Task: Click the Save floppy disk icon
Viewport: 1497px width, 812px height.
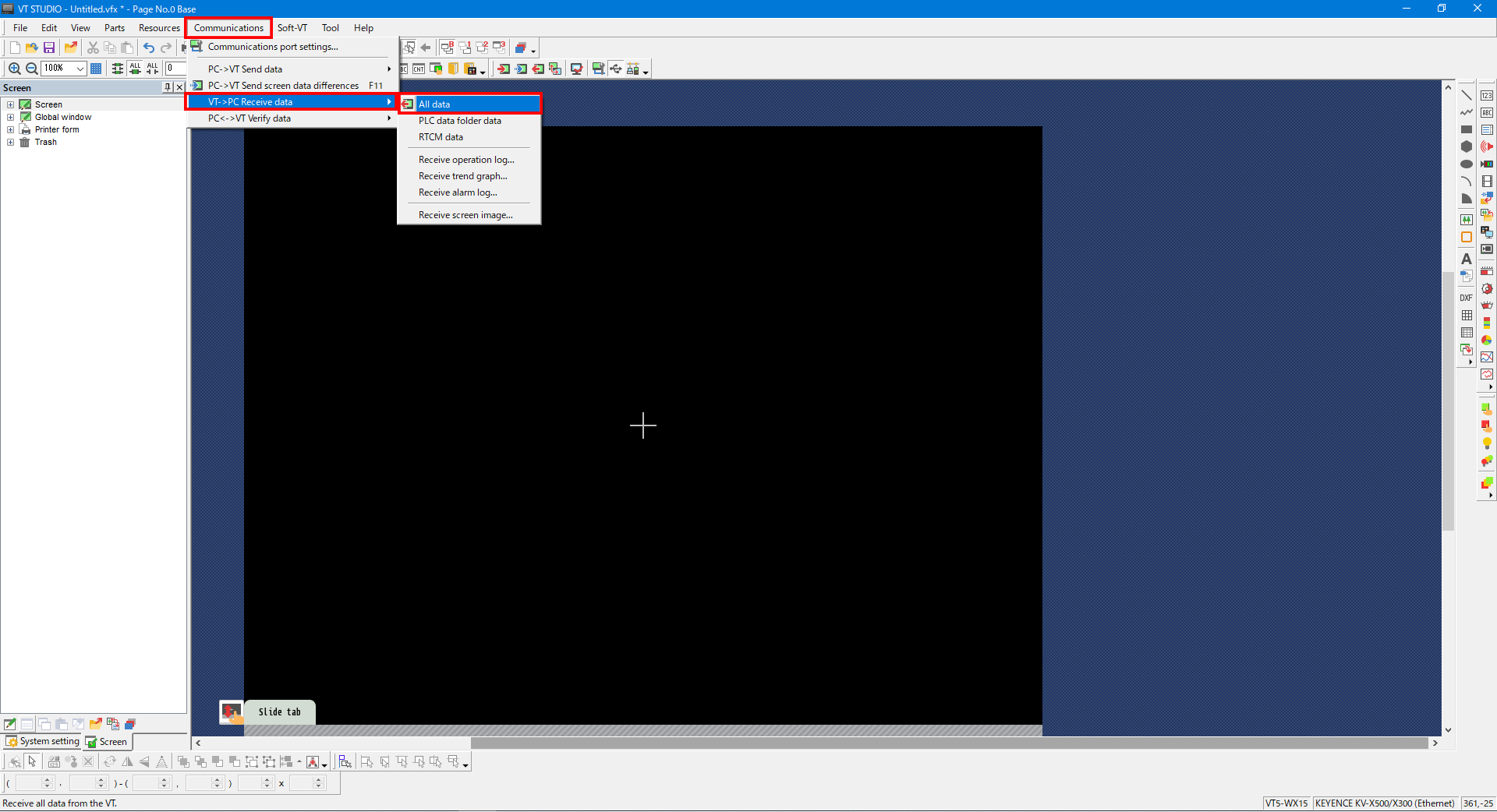Action: point(49,48)
